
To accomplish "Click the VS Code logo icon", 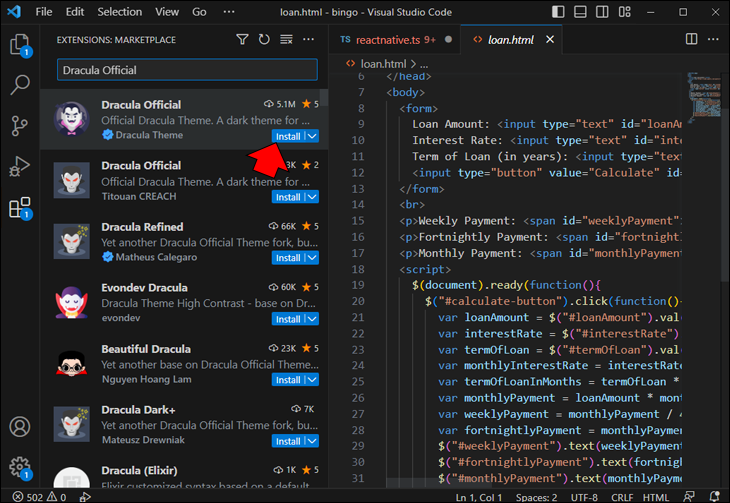I will pos(14,12).
